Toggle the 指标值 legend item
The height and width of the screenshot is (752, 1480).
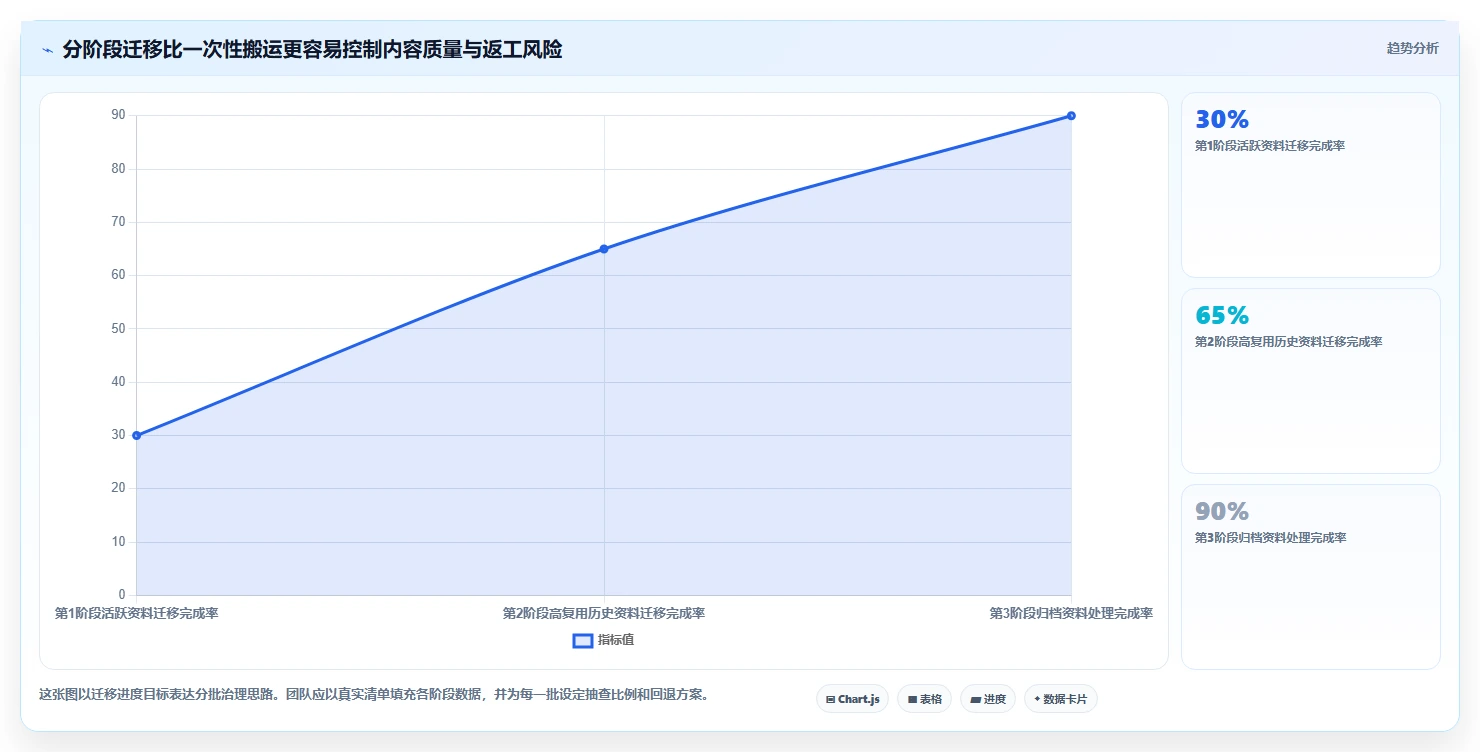pos(603,640)
